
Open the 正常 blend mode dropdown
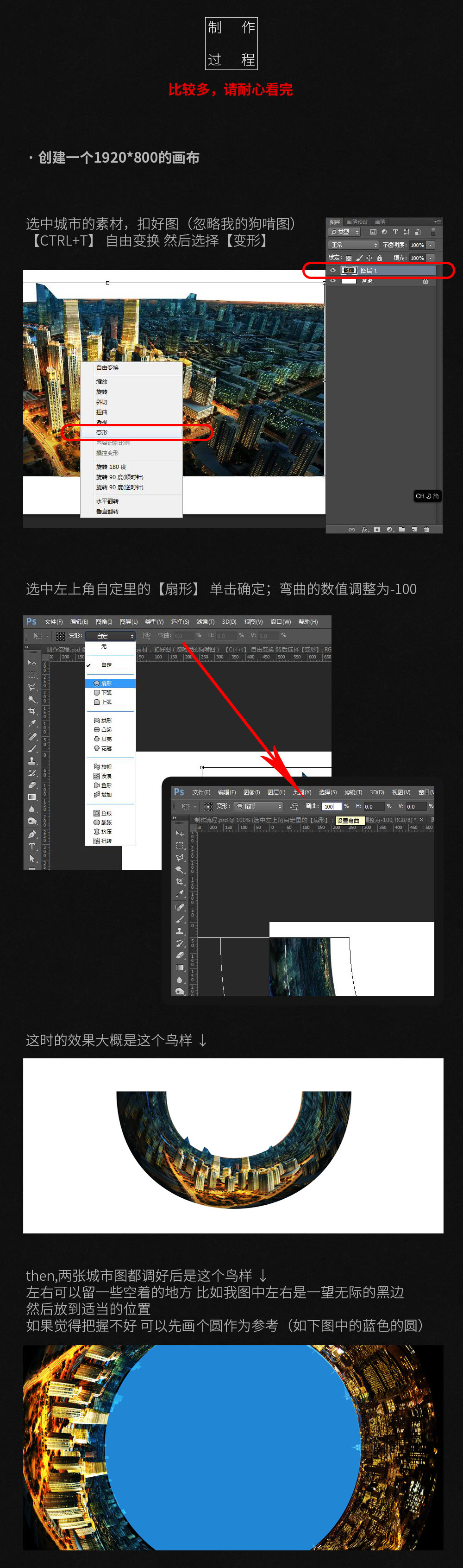coord(353,245)
